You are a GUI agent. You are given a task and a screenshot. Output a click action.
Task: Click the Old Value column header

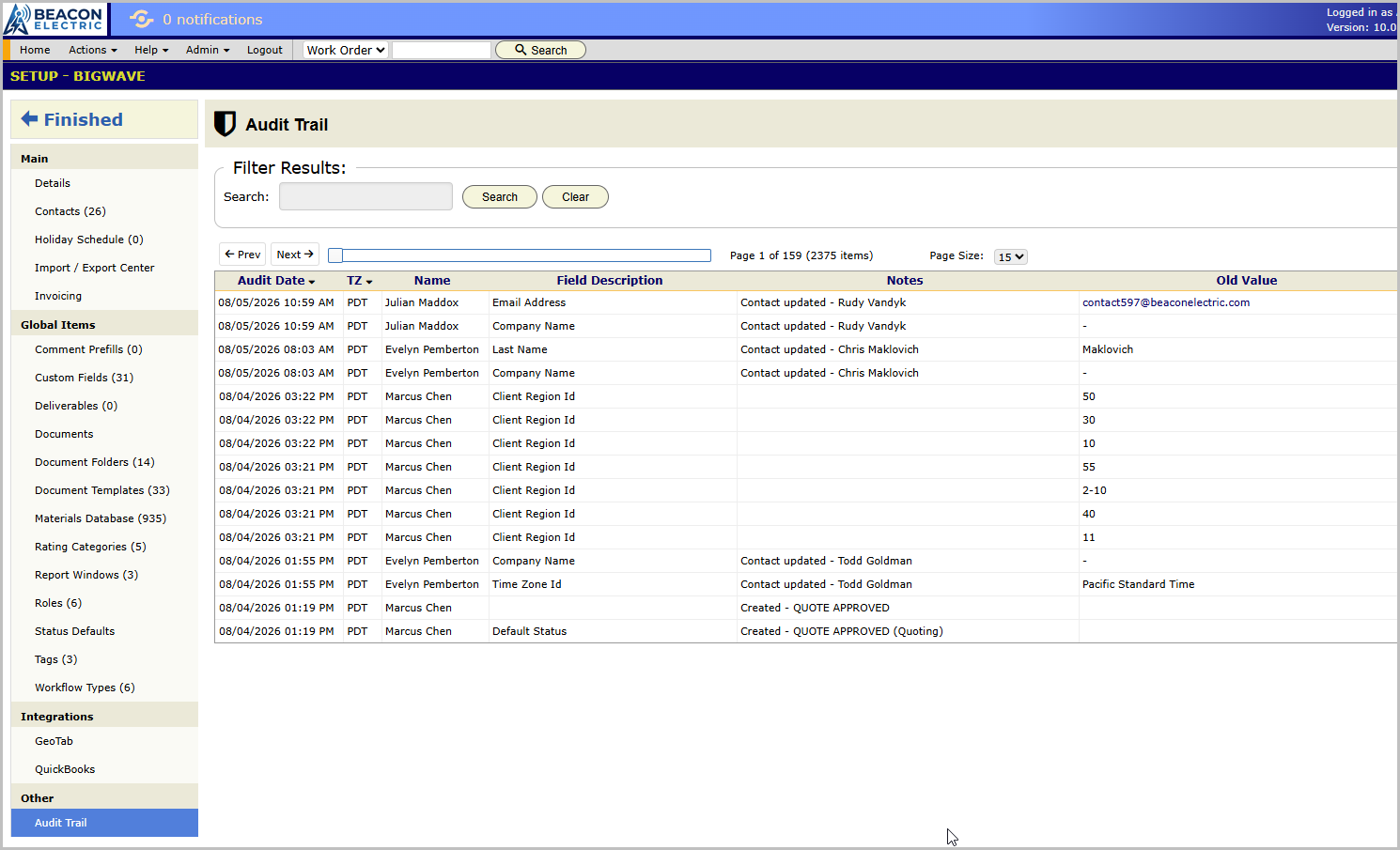(1247, 280)
